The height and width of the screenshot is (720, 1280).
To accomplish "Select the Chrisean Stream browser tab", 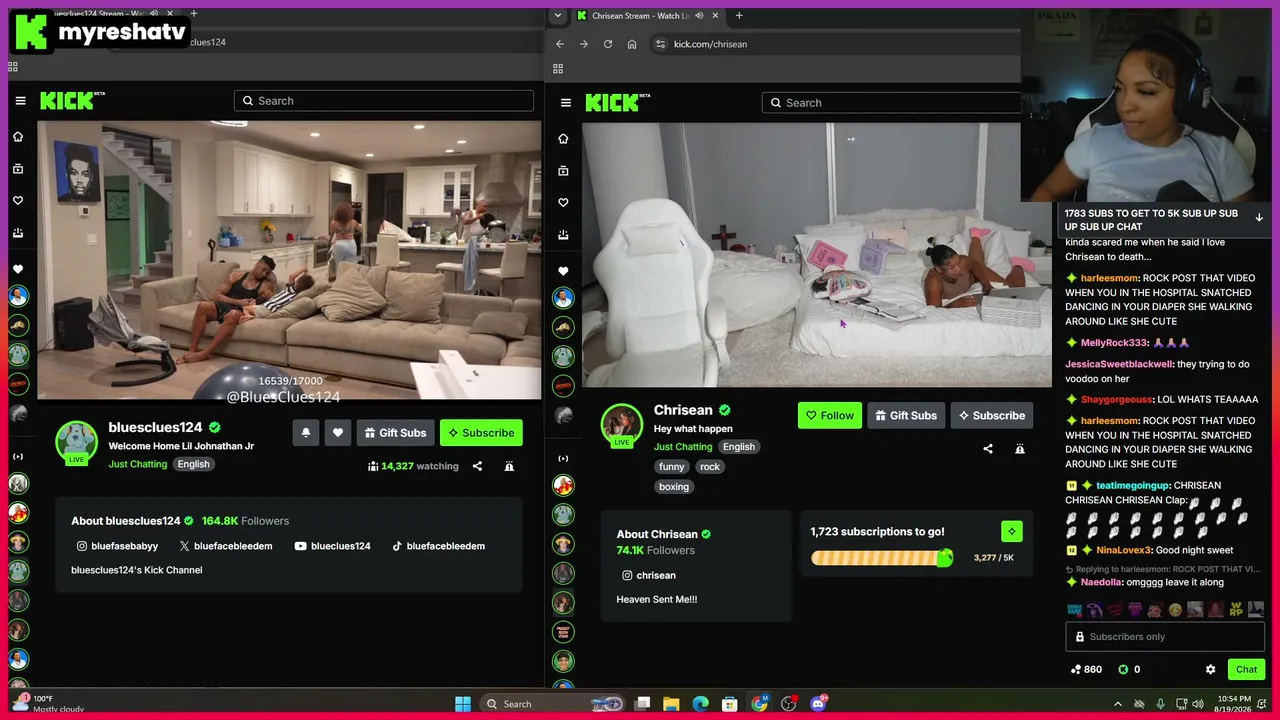I will (648, 15).
